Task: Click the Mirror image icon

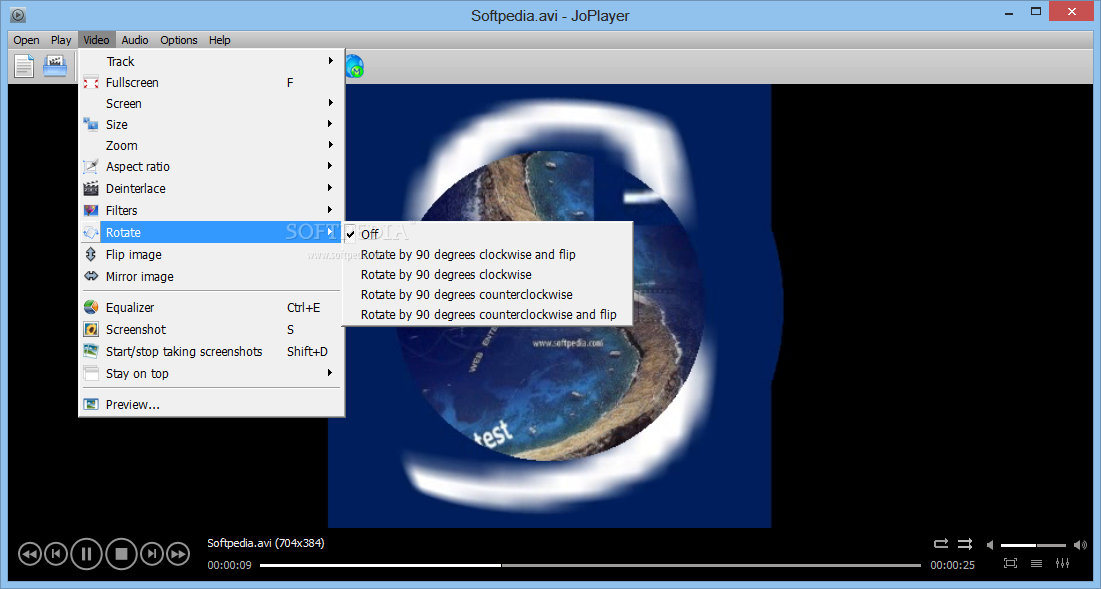Action: 91,276
